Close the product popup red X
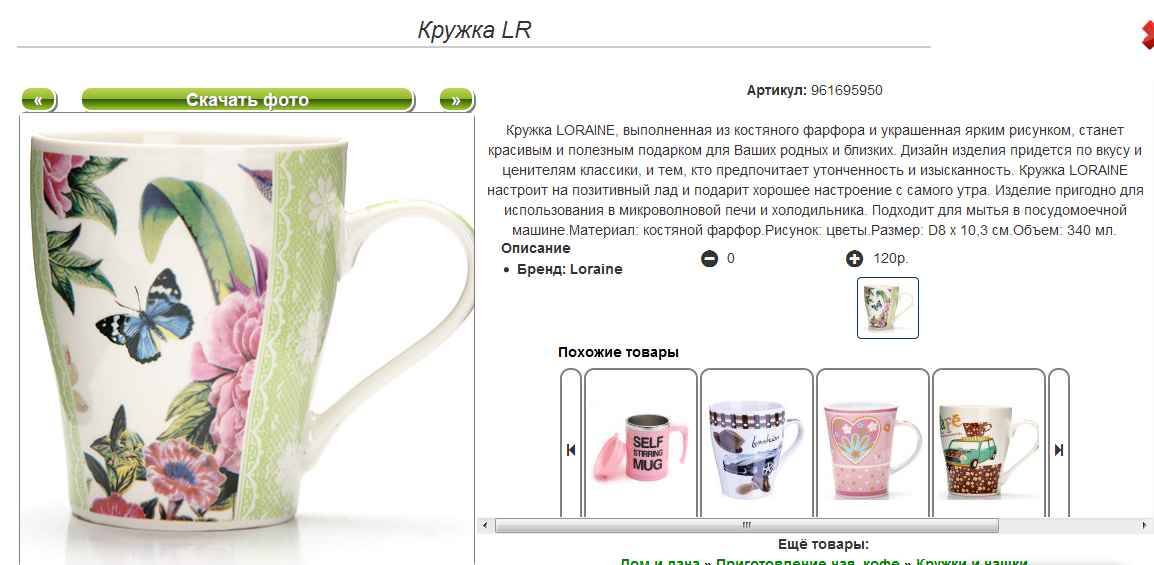 [1147, 35]
